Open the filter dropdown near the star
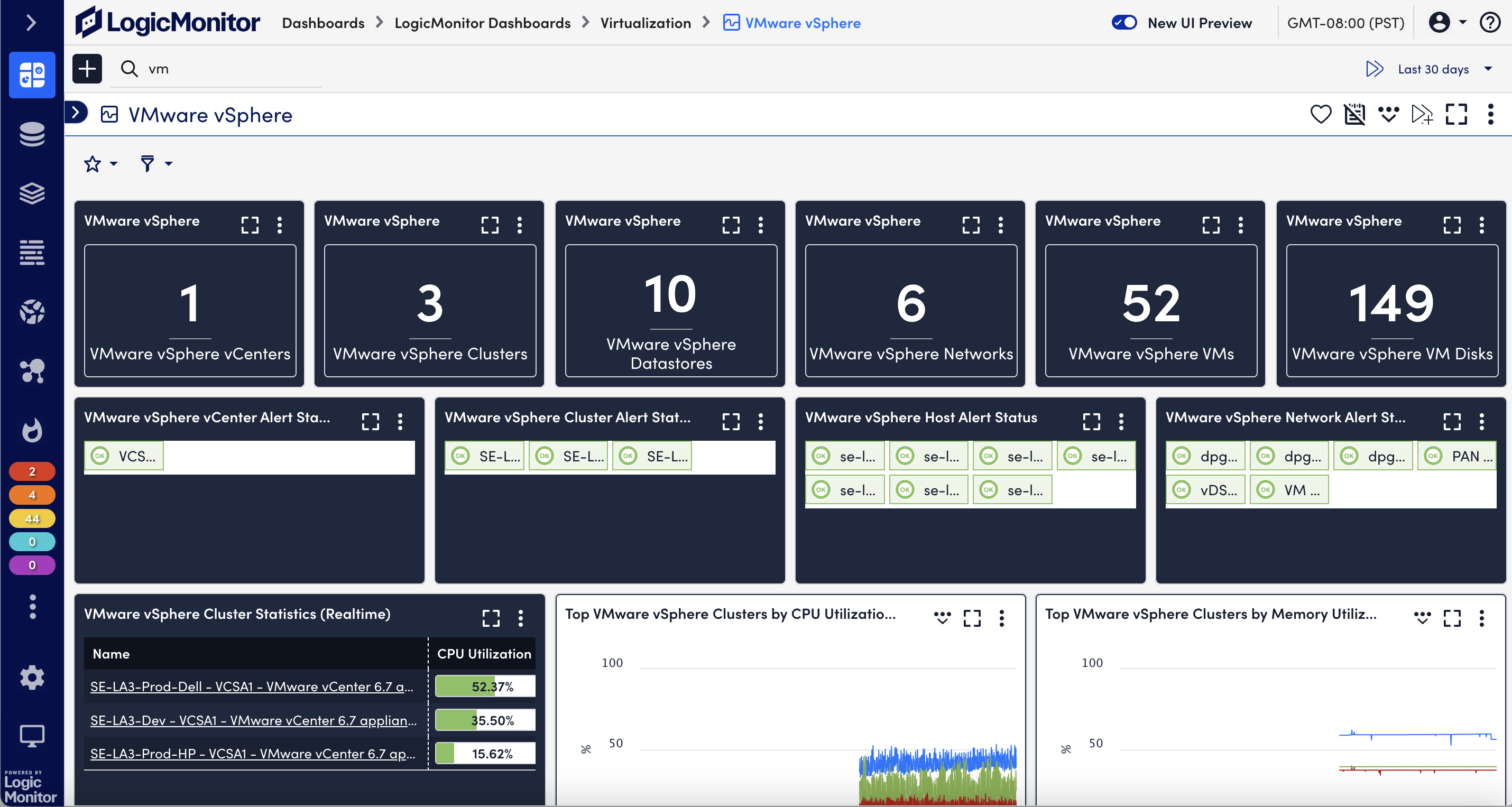1512x807 pixels. (x=154, y=164)
